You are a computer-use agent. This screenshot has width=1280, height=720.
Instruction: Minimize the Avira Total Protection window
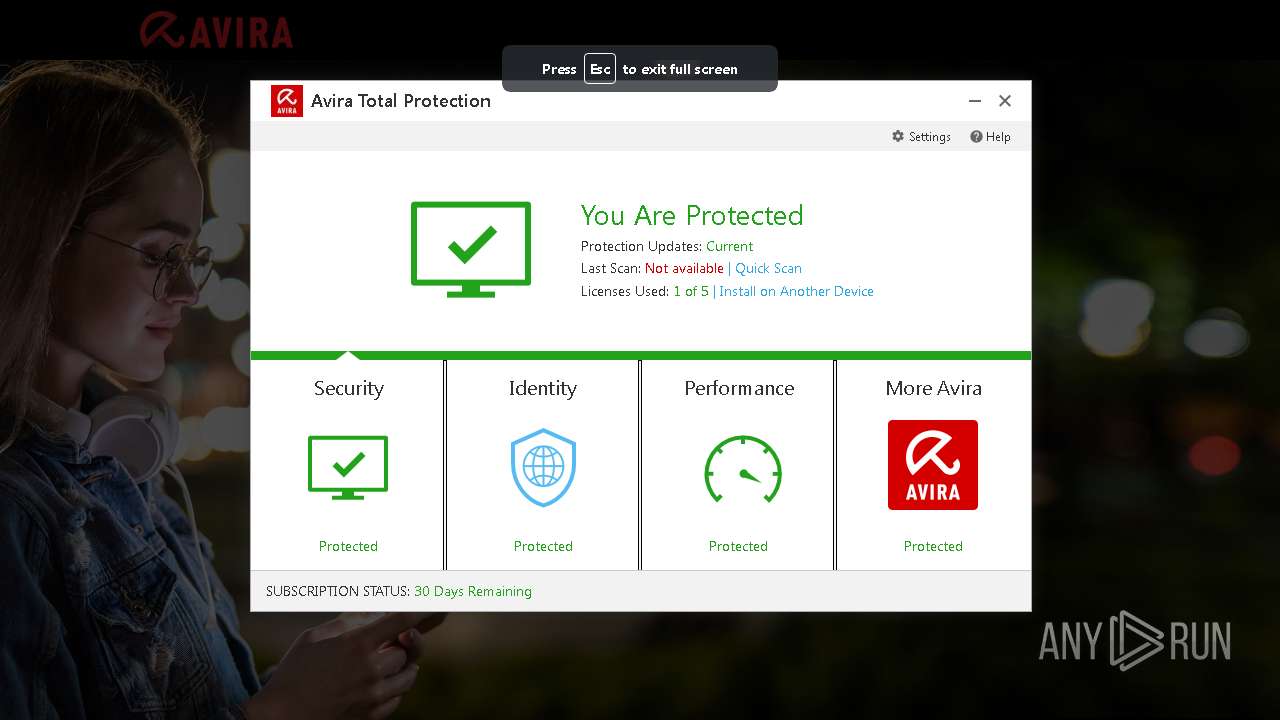coord(975,101)
